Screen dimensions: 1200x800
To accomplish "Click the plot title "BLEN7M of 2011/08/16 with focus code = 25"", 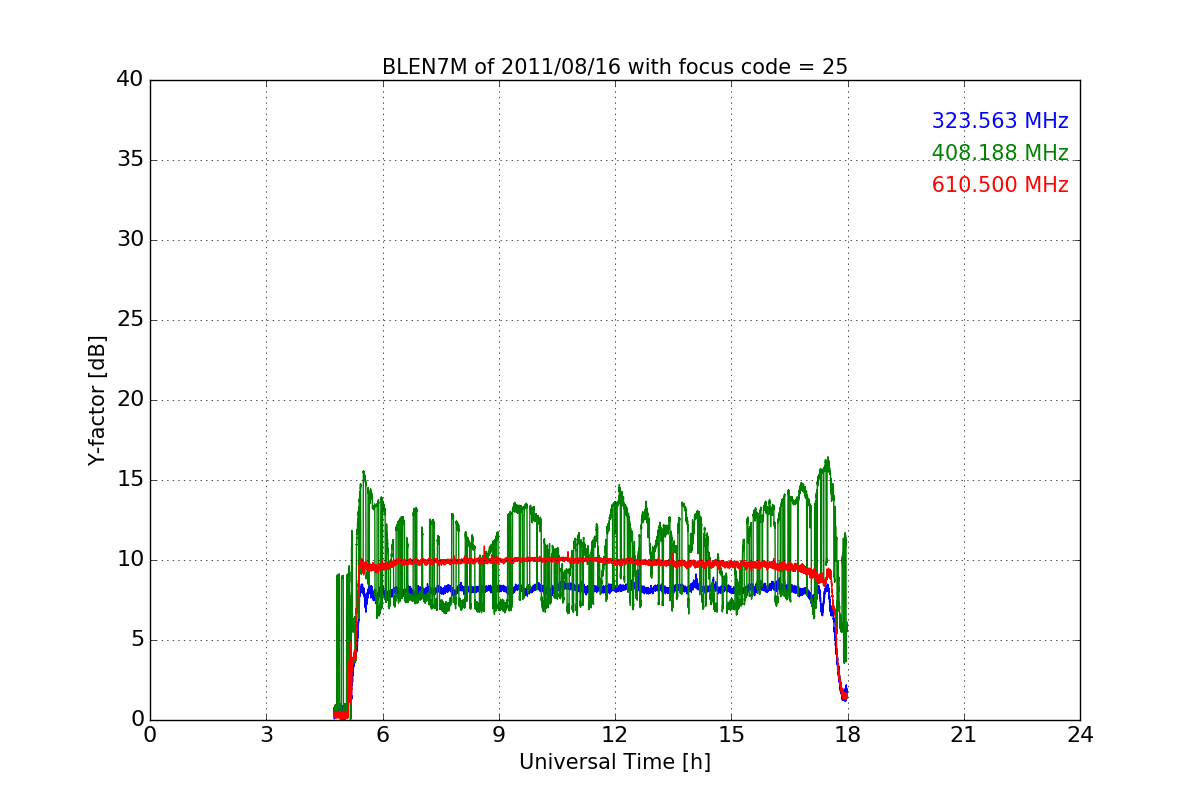I will (x=615, y=67).
